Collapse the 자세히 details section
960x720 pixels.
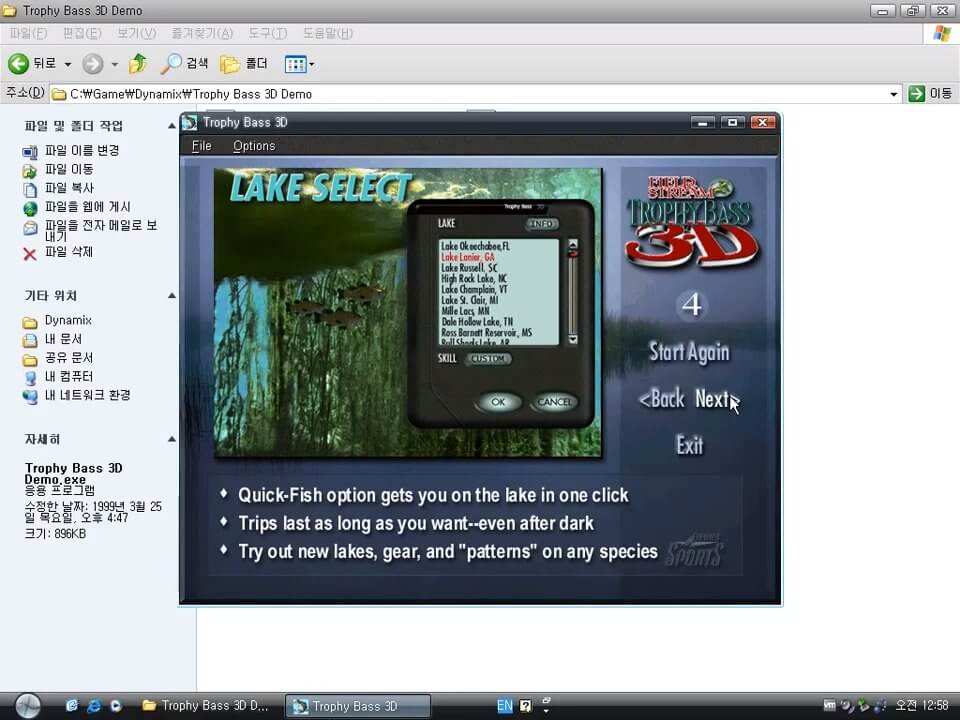[x=172, y=439]
